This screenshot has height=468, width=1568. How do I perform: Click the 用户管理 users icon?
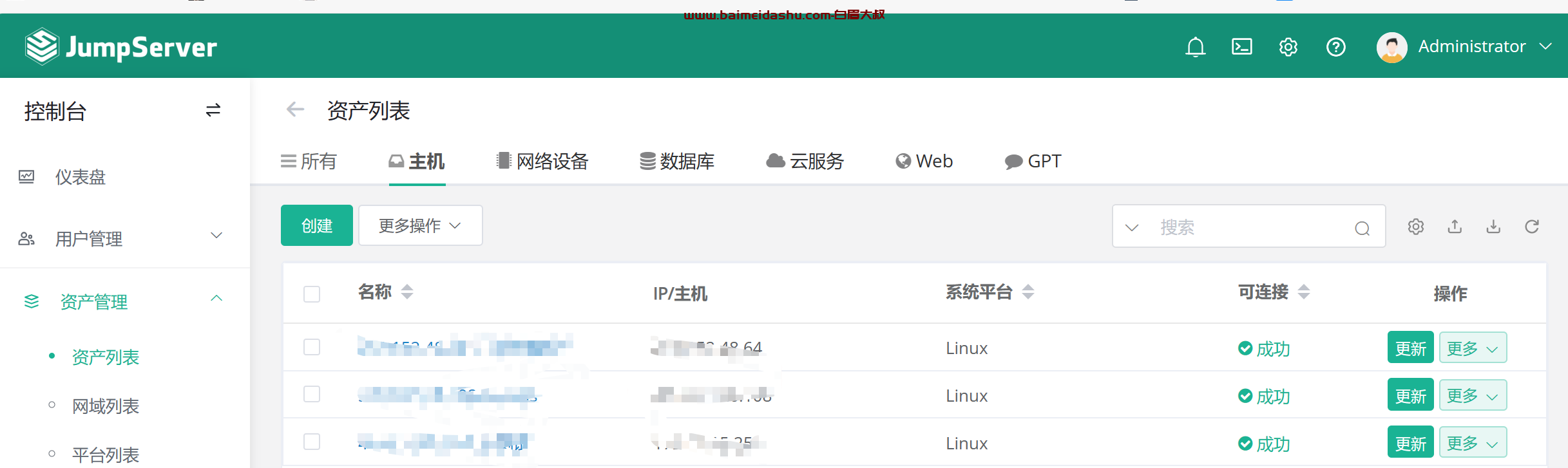point(26,239)
